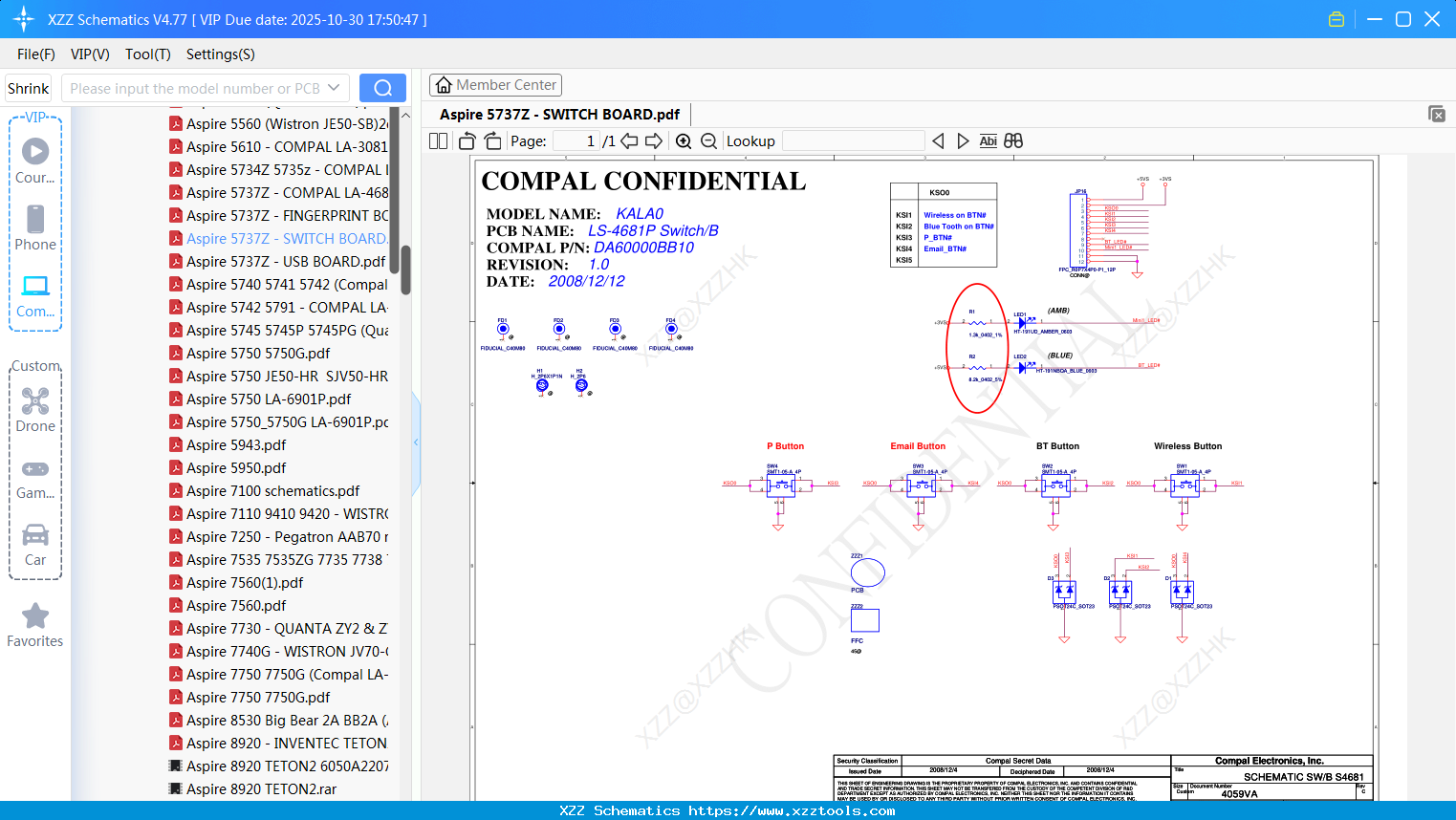This screenshot has width=1456, height=820.
Task: Click the Page number input field
Action: (576, 140)
